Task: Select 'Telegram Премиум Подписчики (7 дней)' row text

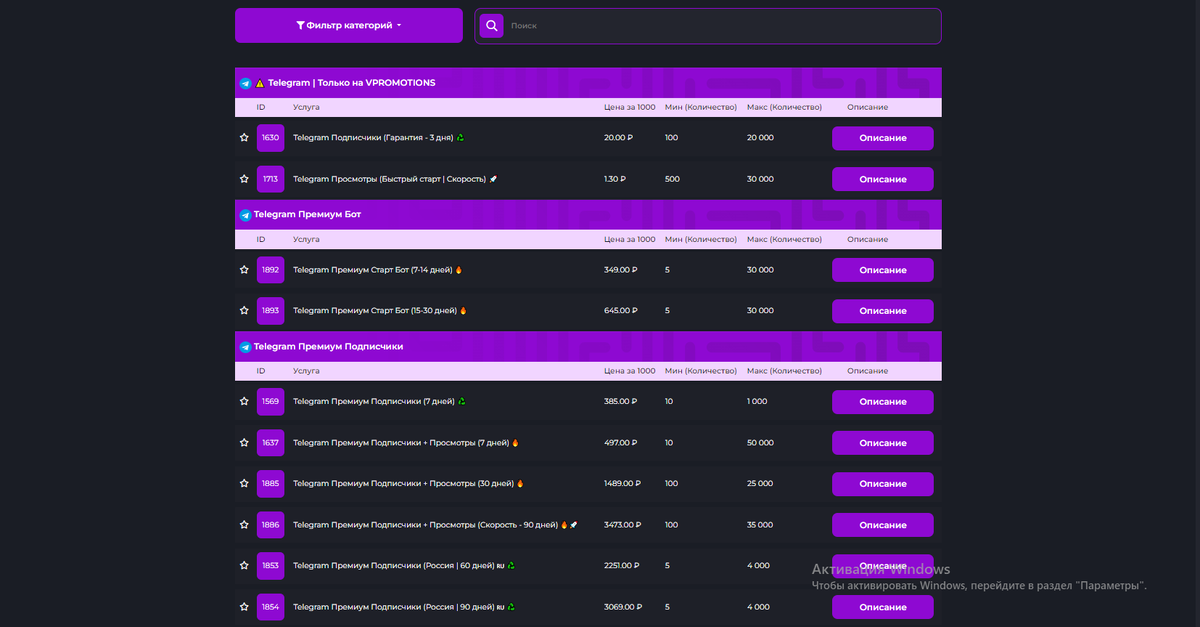Action: coord(373,402)
